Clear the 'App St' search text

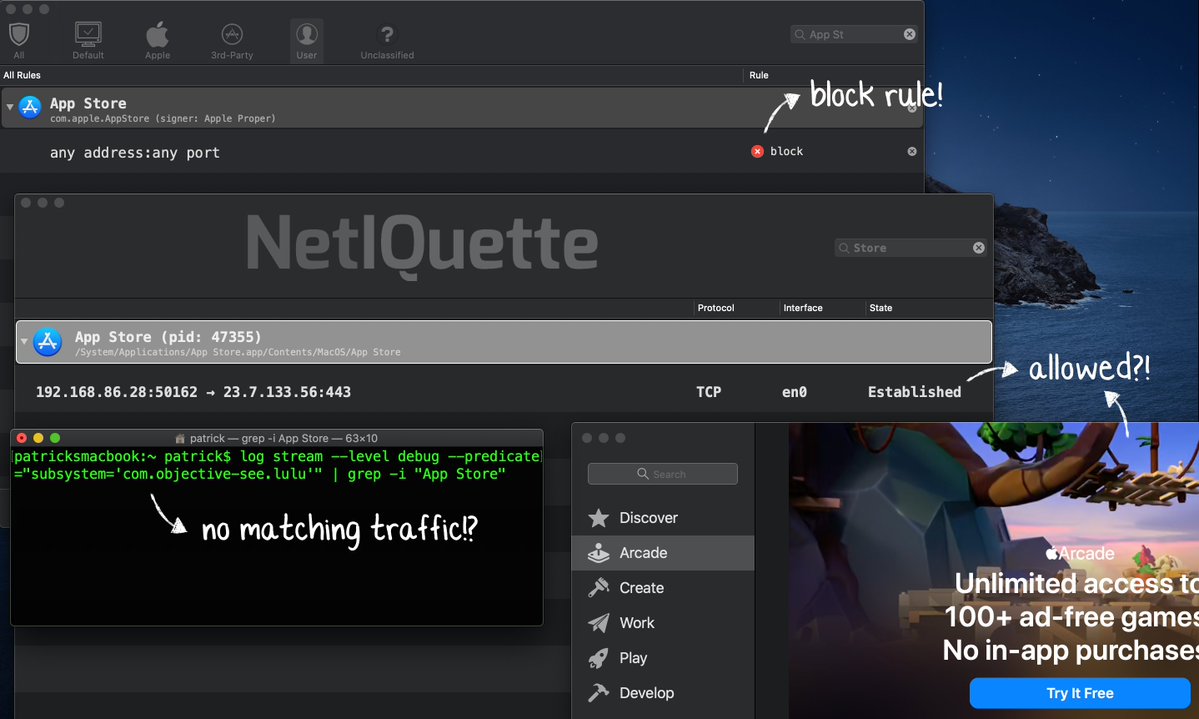pos(909,34)
